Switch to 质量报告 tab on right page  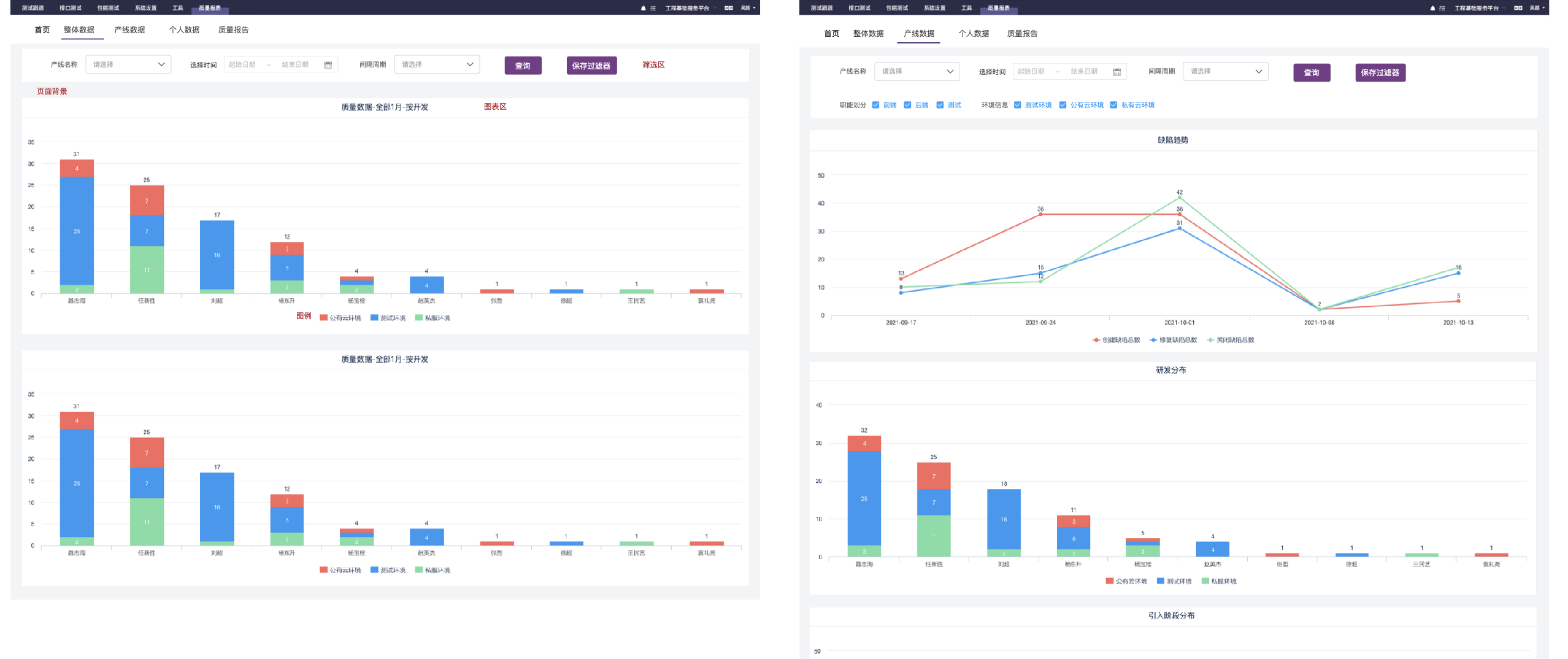click(x=1022, y=34)
